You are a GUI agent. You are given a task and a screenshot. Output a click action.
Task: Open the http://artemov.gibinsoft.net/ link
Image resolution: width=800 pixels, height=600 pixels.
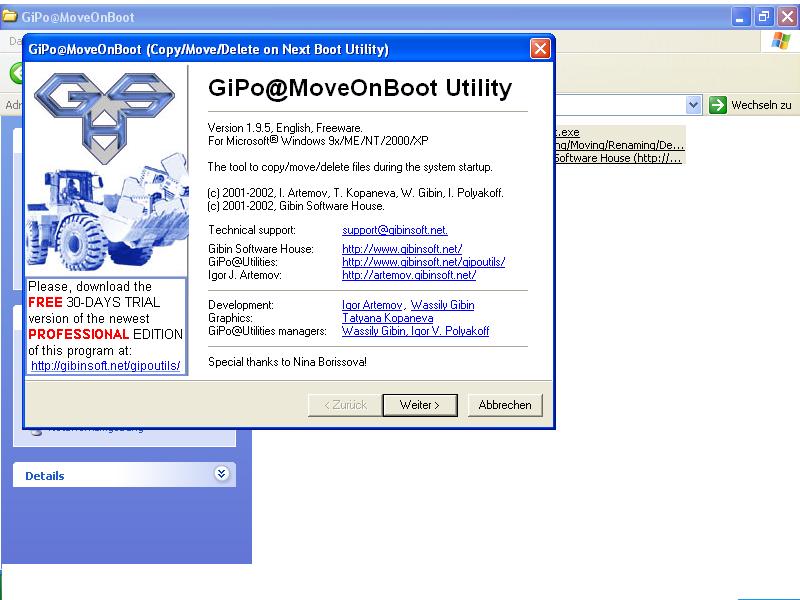coord(409,275)
